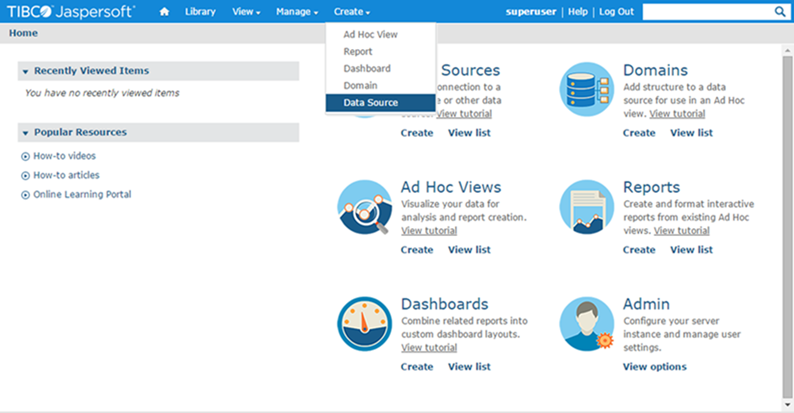The height and width of the screenshot is (413, 794).
Task: Click View list under Ad Hoc Views
Action: (x=469, y=250)
